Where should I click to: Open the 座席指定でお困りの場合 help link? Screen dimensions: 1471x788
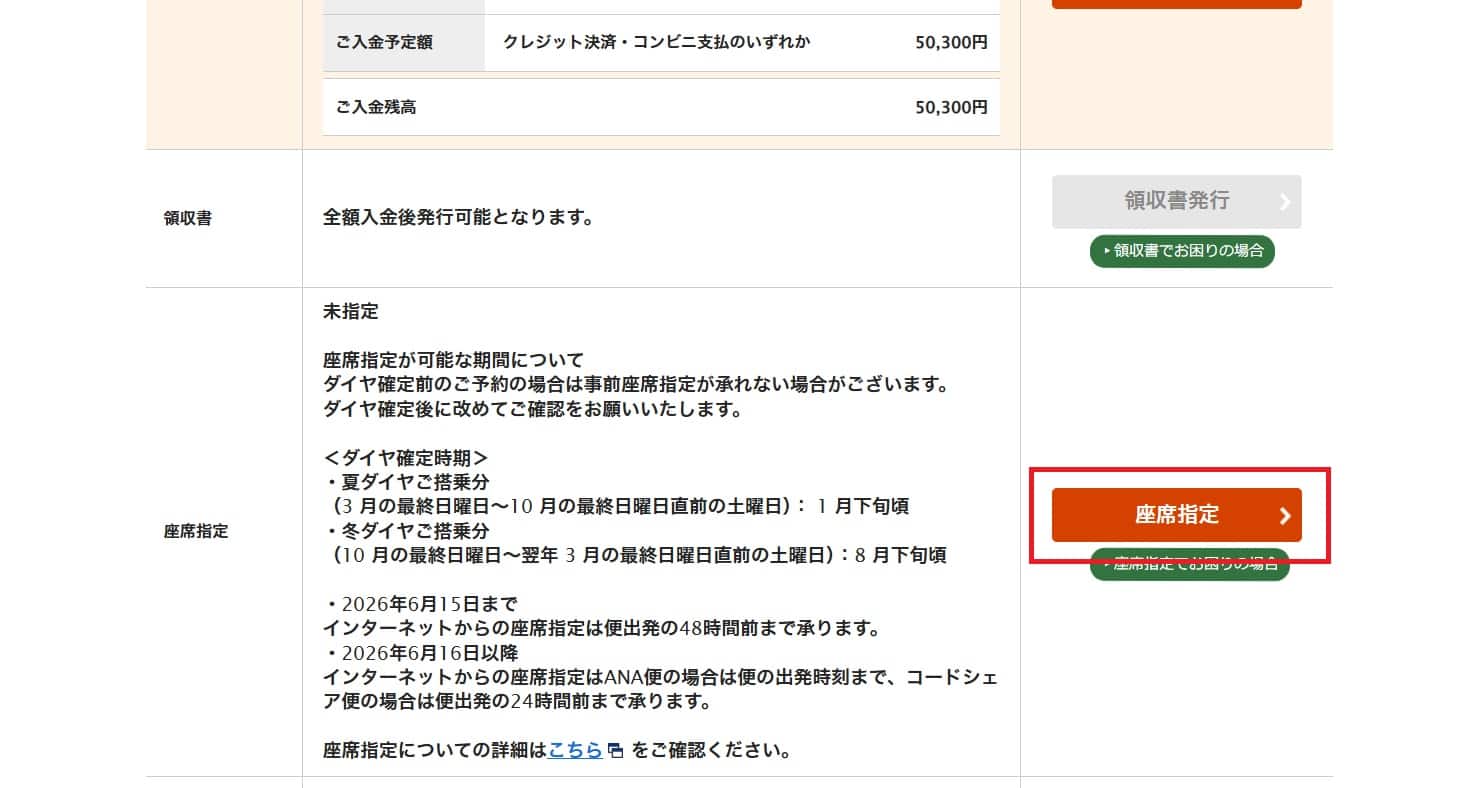(x=1190, y=565)
